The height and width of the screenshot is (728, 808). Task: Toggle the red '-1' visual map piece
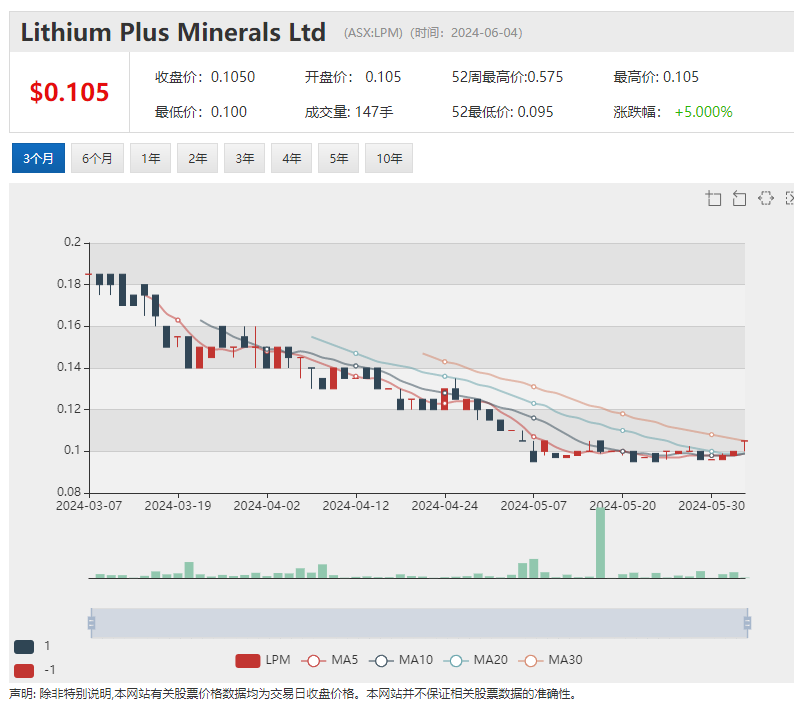24,671
